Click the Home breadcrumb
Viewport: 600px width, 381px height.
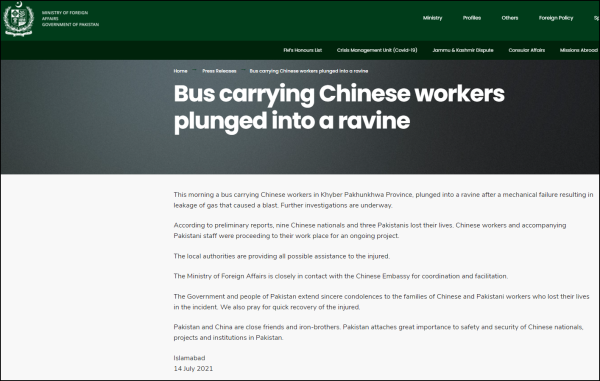pos(180,71)
